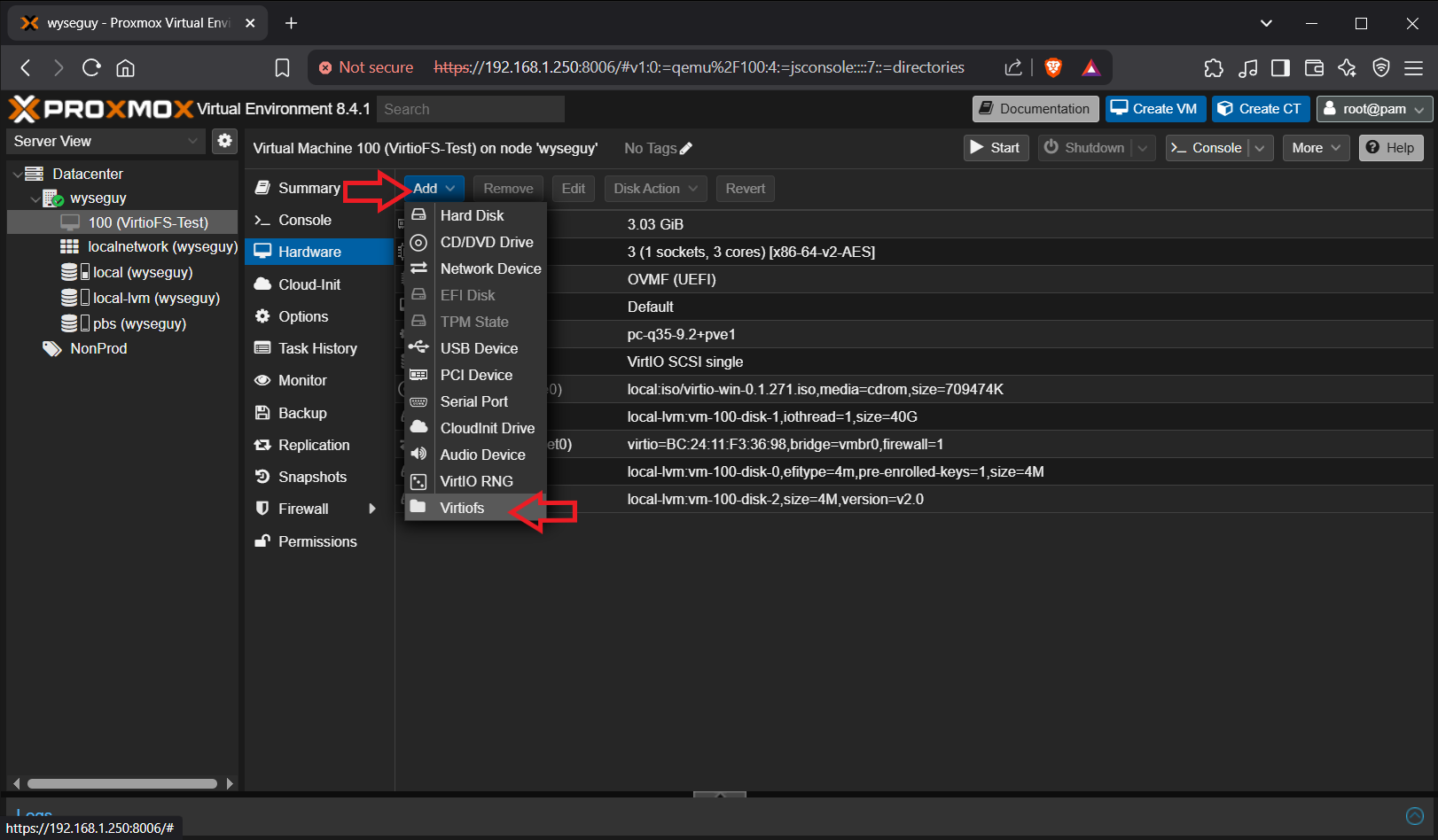The width and height of the screenshot is (1438, 840).
Task: Open server view settings gear
Action: 224,141
